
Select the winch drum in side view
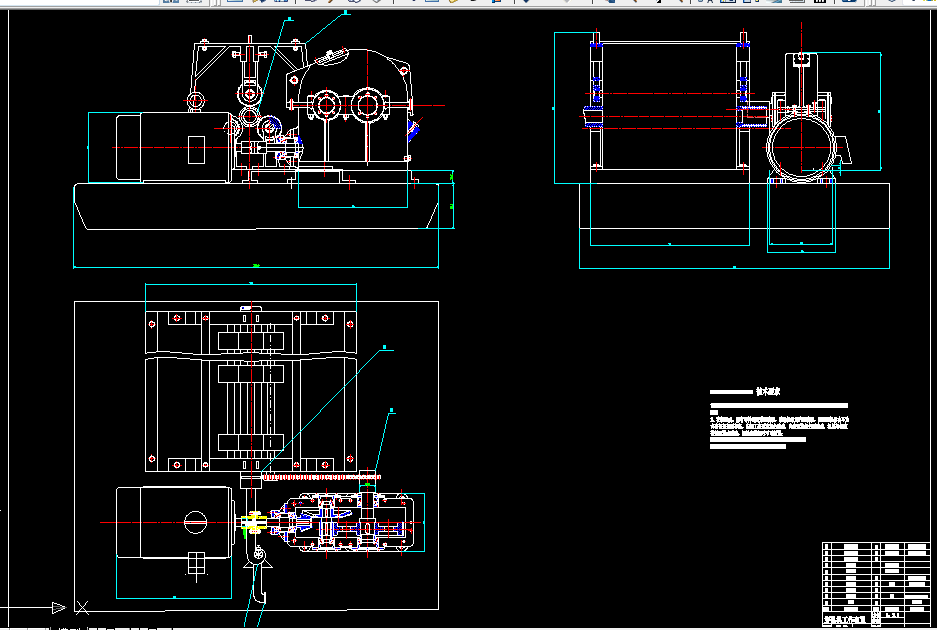coord(669,105)
